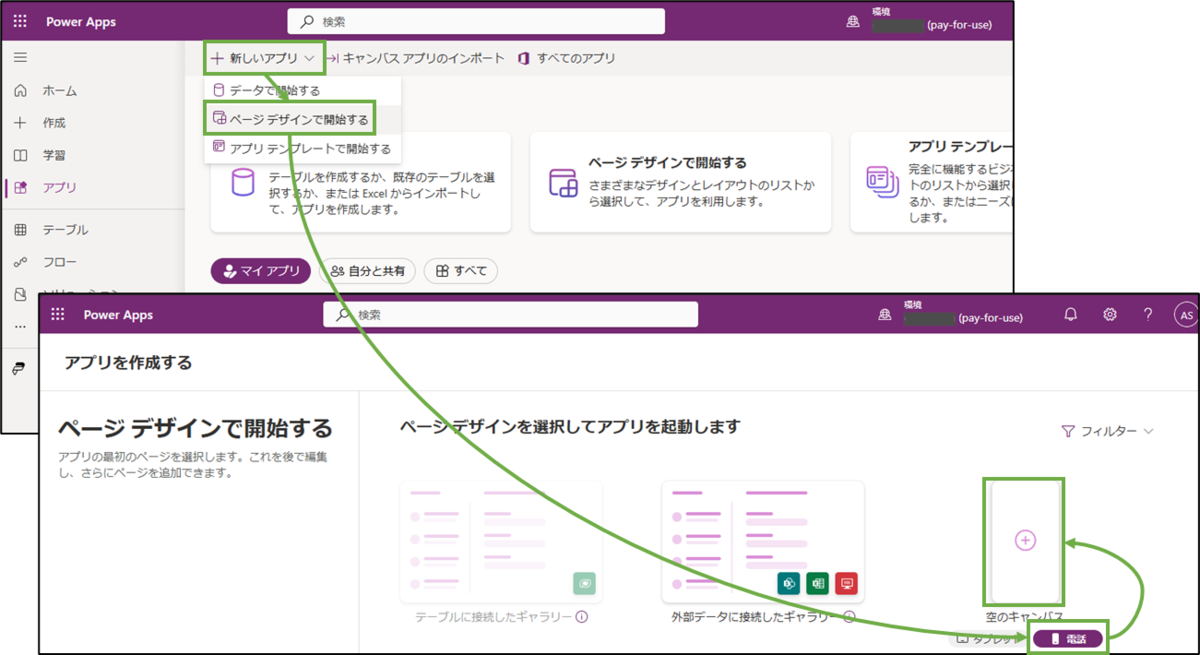The width and height of the screenshot is (1200, 655).
Task: Click the table grid icon beside テーブル
Action: pos(20,230)
